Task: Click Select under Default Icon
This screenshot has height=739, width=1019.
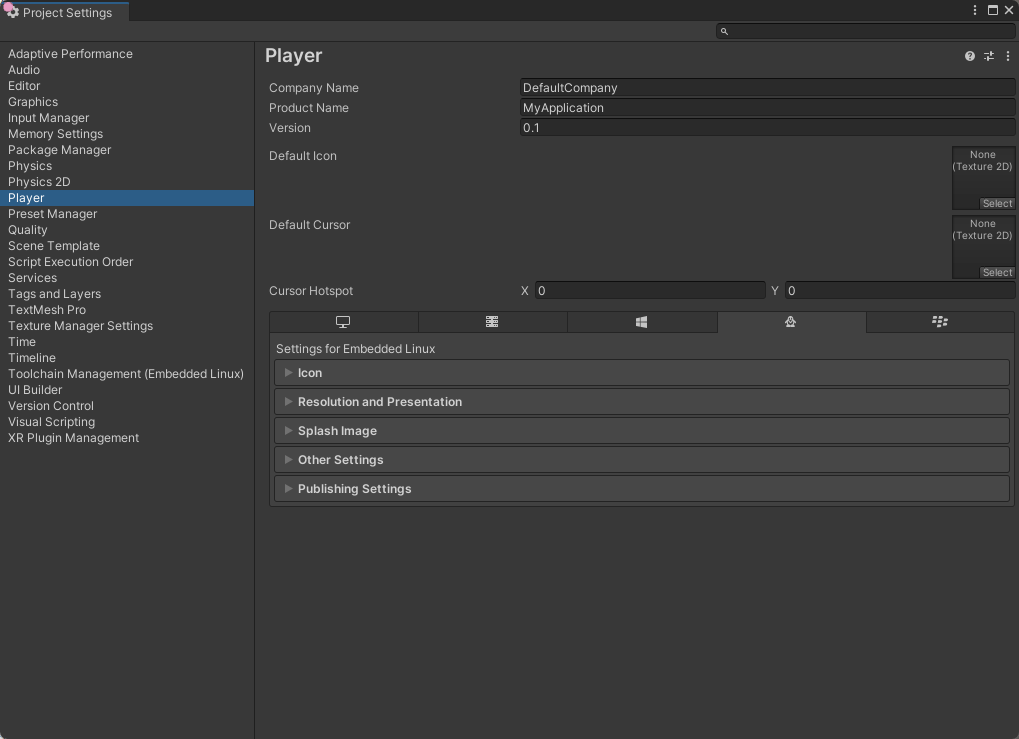Action: pyautogui.click(x=996, y=203)
